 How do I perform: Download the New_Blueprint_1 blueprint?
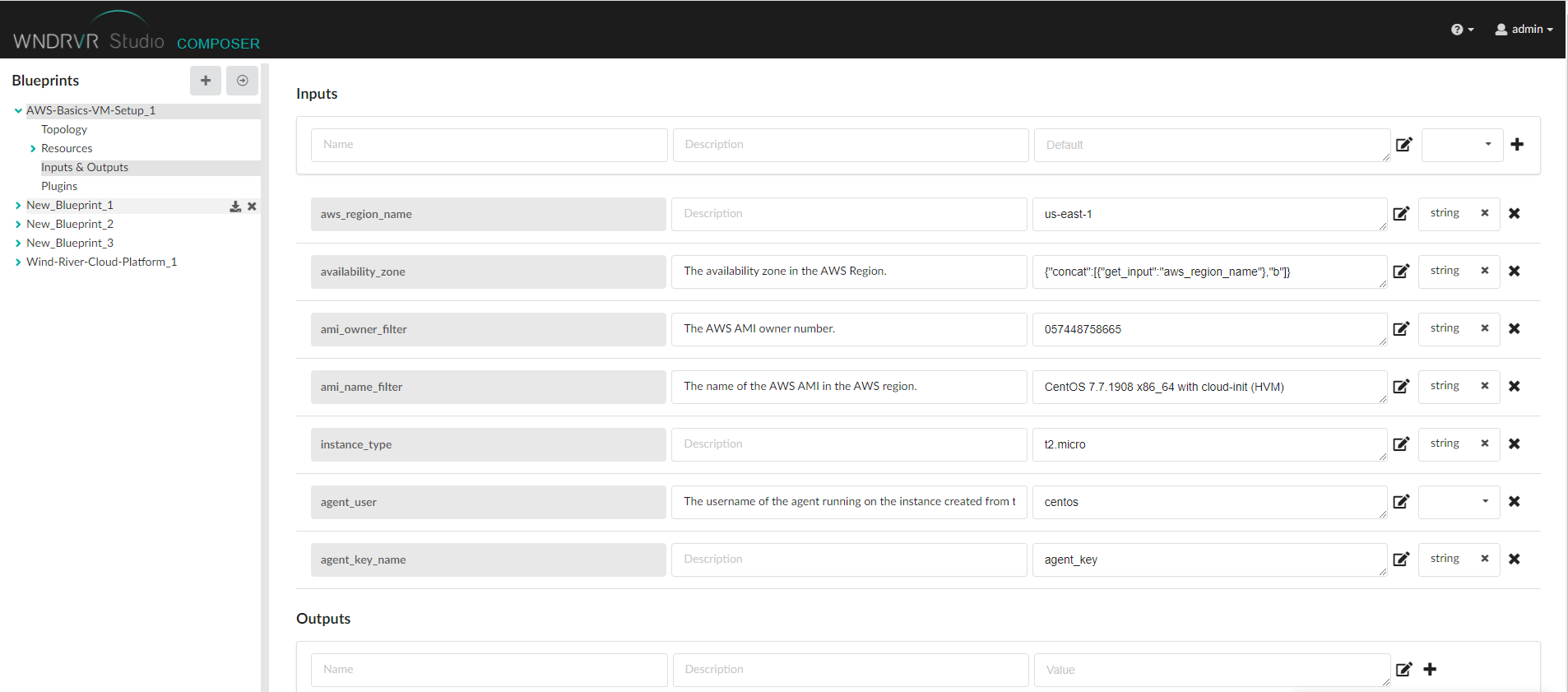click(235, 207)
